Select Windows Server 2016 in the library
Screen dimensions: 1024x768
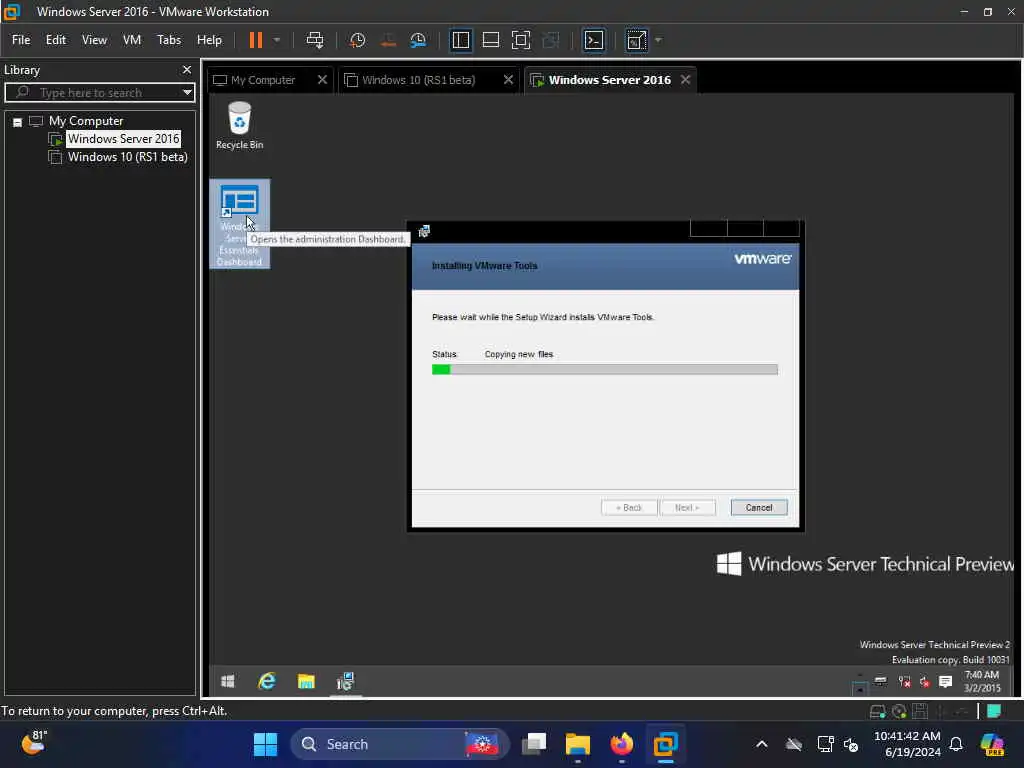(x=123, y=138)
